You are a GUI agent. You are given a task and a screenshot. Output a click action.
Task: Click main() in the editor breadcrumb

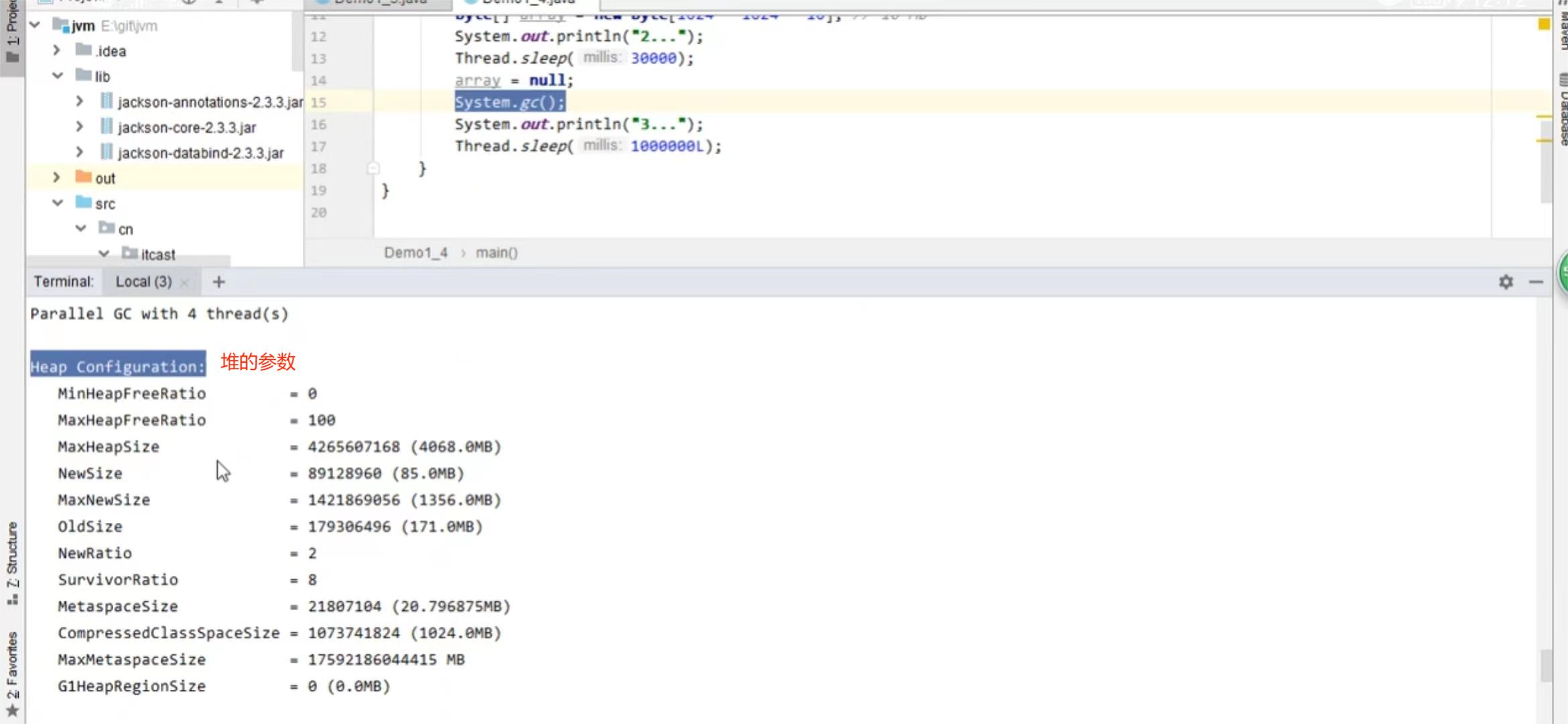(x=497, y=253)
